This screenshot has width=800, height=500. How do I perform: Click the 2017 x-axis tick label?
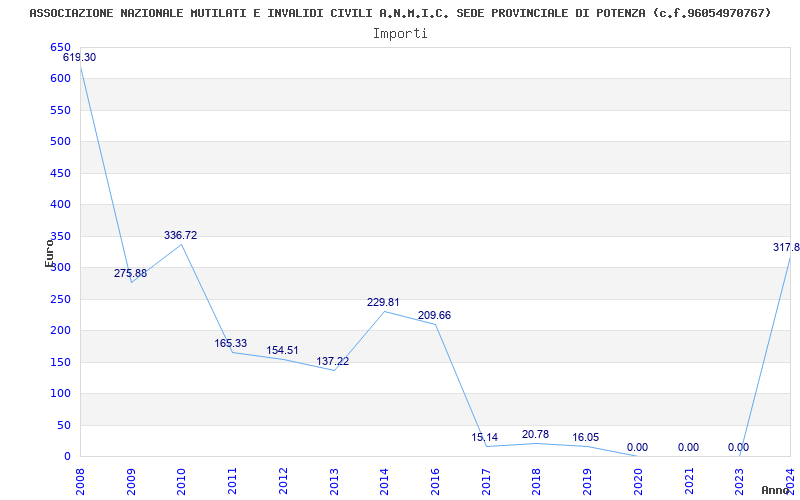click(x=486, y=482)
